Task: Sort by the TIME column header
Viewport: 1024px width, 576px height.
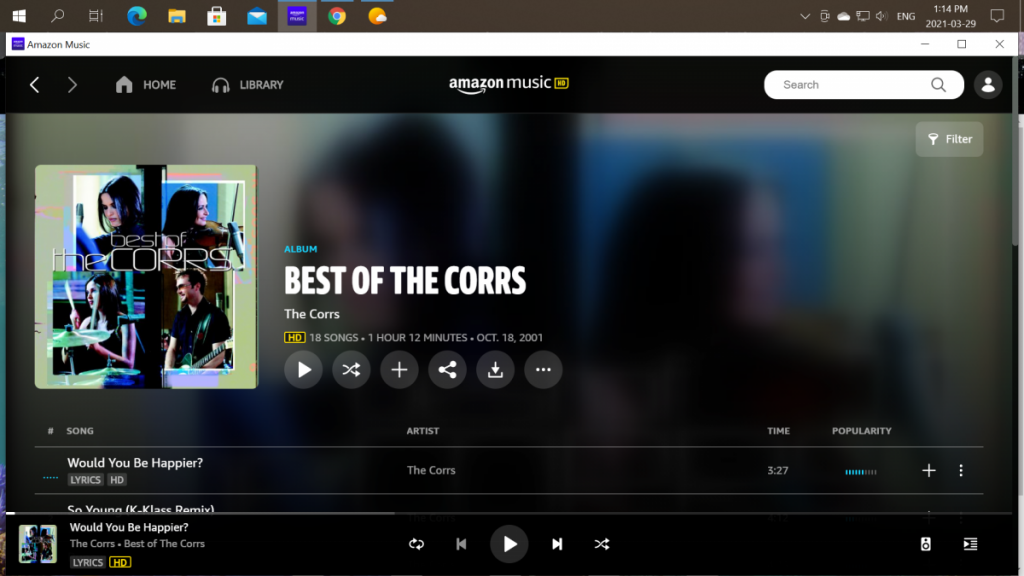Action: (x=778, y=431)
